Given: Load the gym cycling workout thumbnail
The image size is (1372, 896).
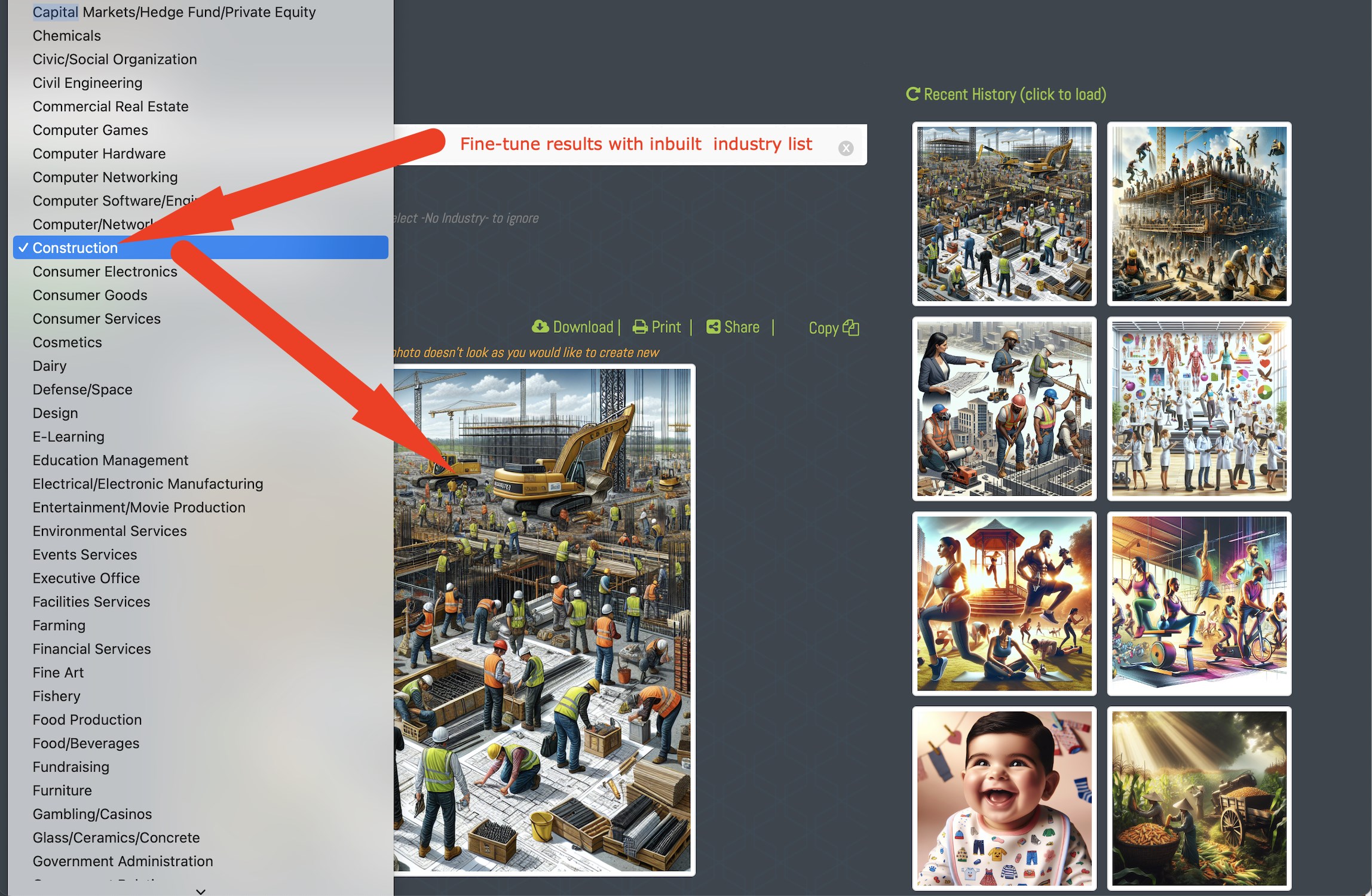Looking at the screenshot, I should pos(1199,603).
